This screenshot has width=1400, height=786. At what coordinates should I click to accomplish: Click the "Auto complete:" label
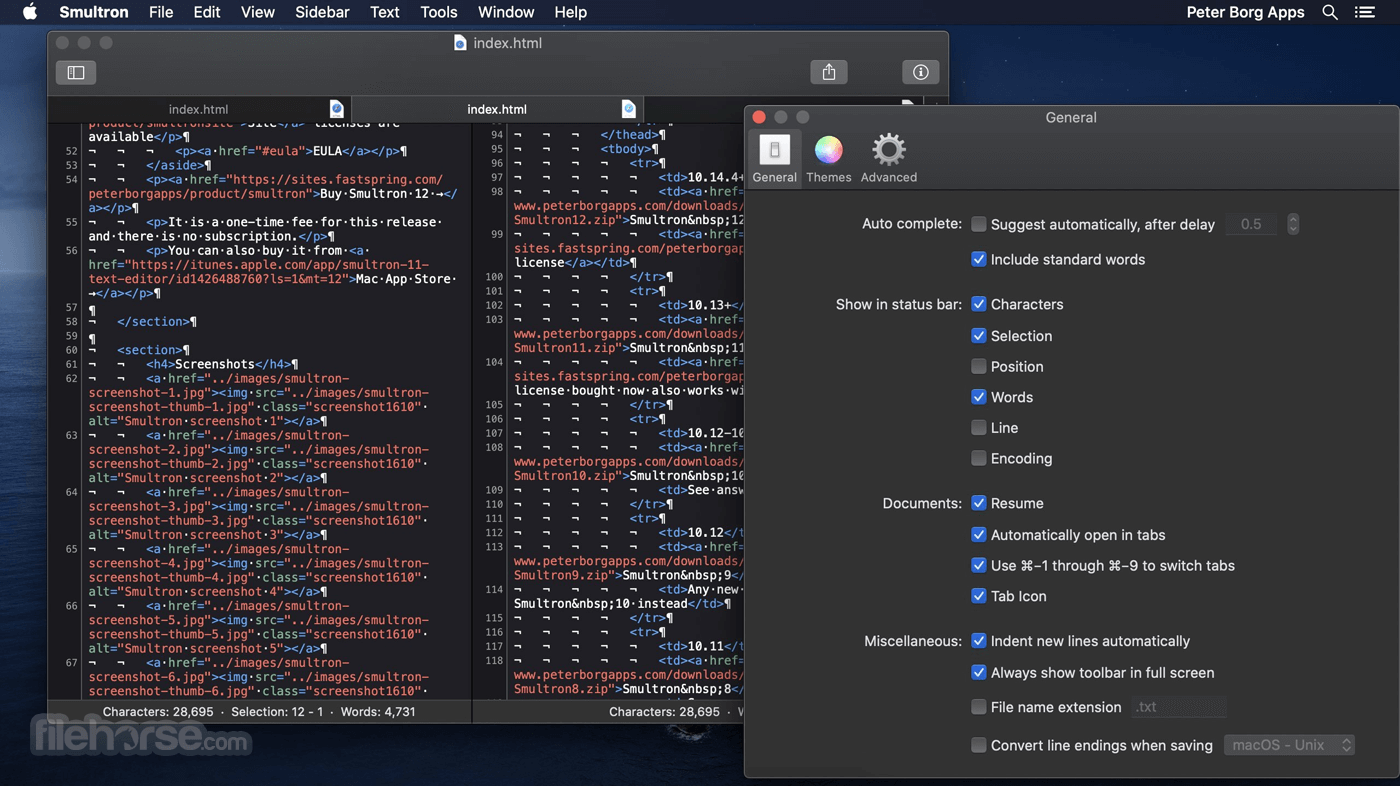tap(912, 224)
